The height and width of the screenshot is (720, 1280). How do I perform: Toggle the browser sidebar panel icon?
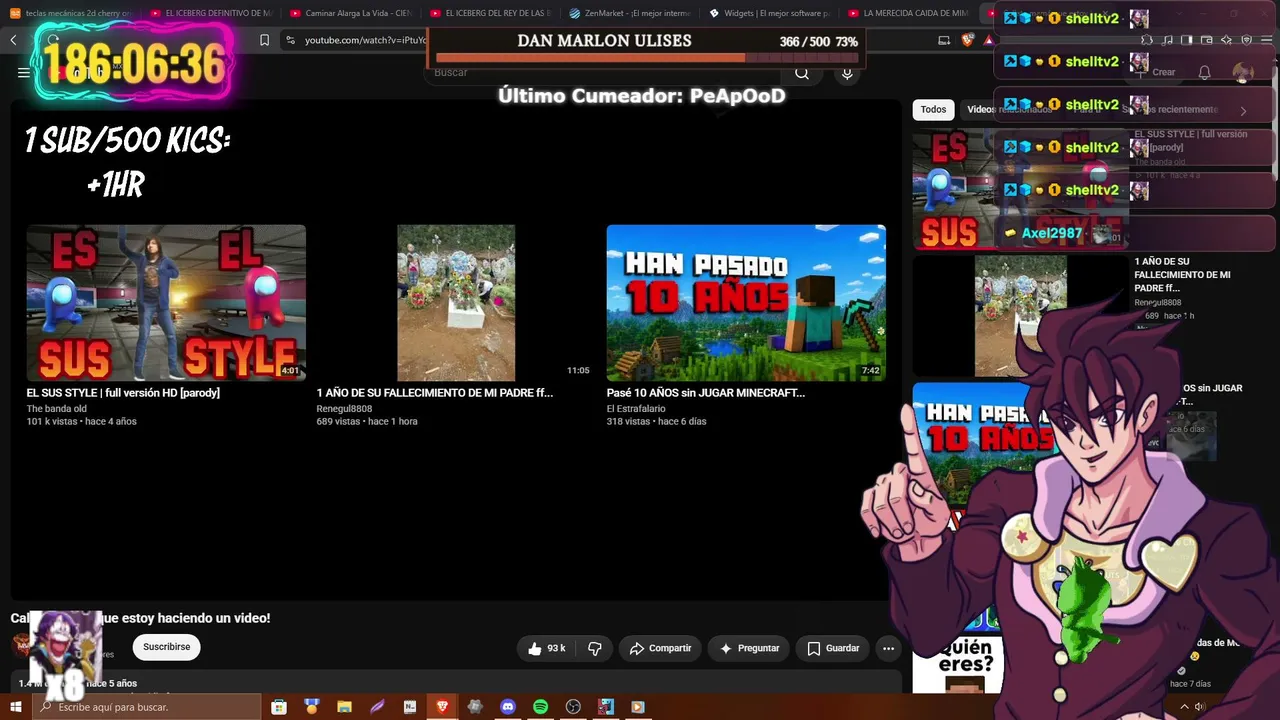point(1187,40)
